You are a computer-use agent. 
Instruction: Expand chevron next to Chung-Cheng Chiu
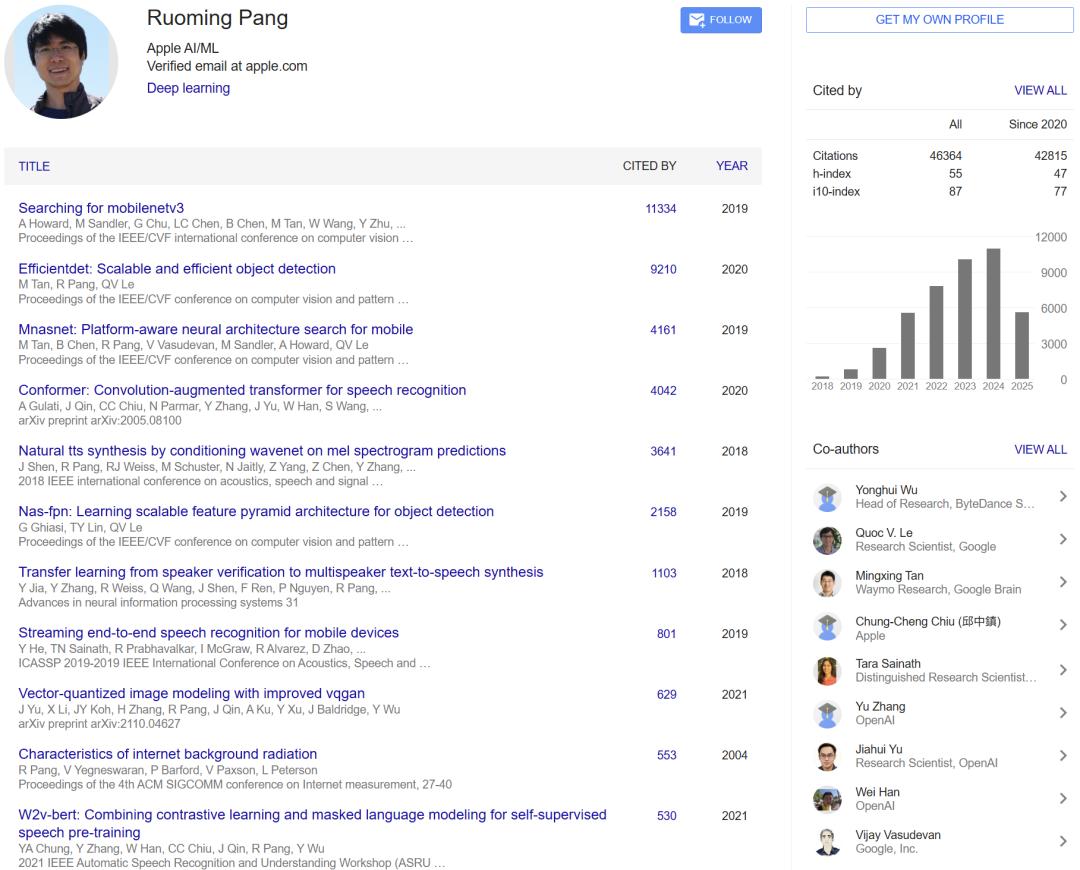coord(1062,626)
